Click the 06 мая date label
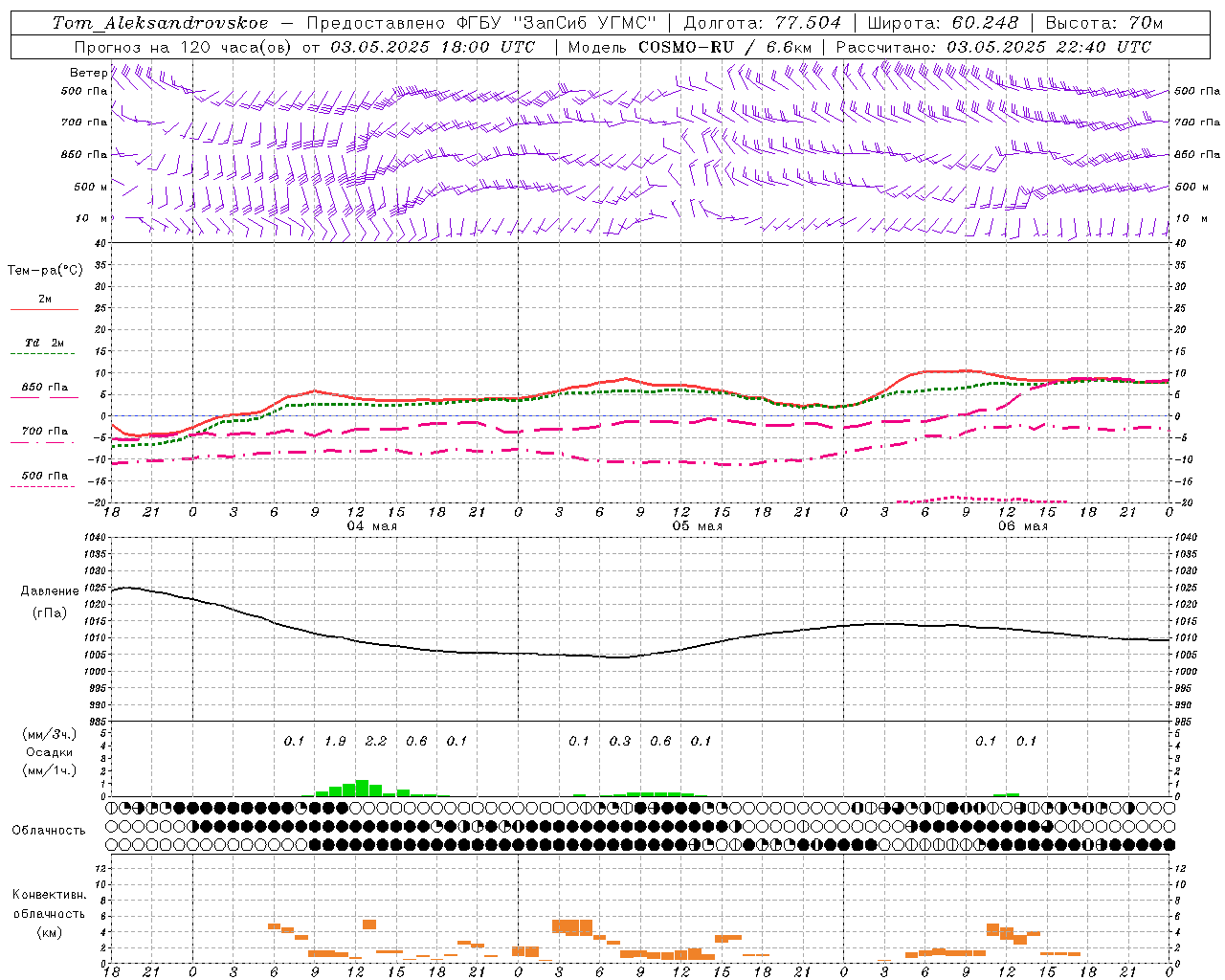The image size is (1225, 980). (1022, 526)
